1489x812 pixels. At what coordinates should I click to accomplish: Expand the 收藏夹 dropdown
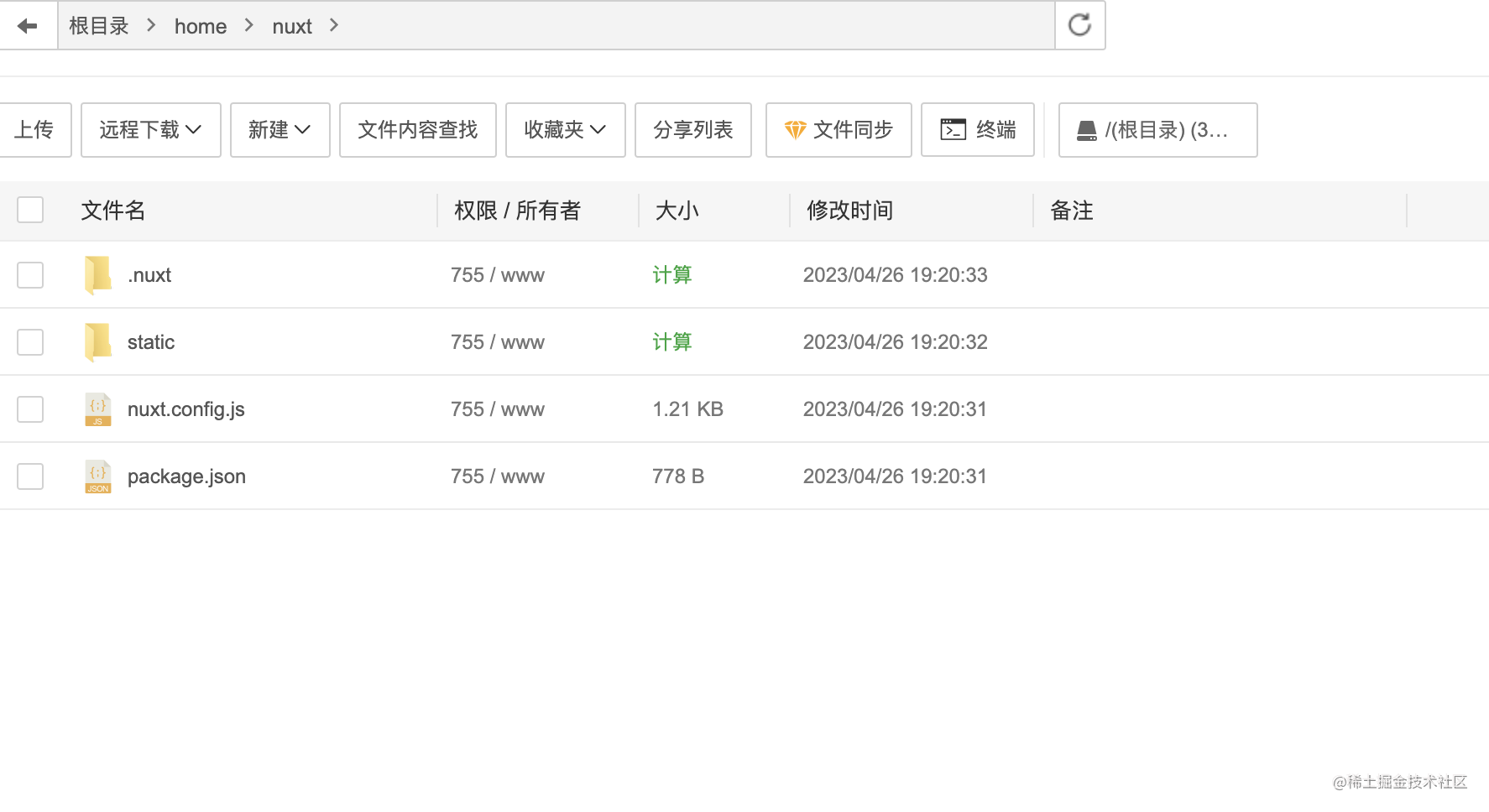point(565,130)
